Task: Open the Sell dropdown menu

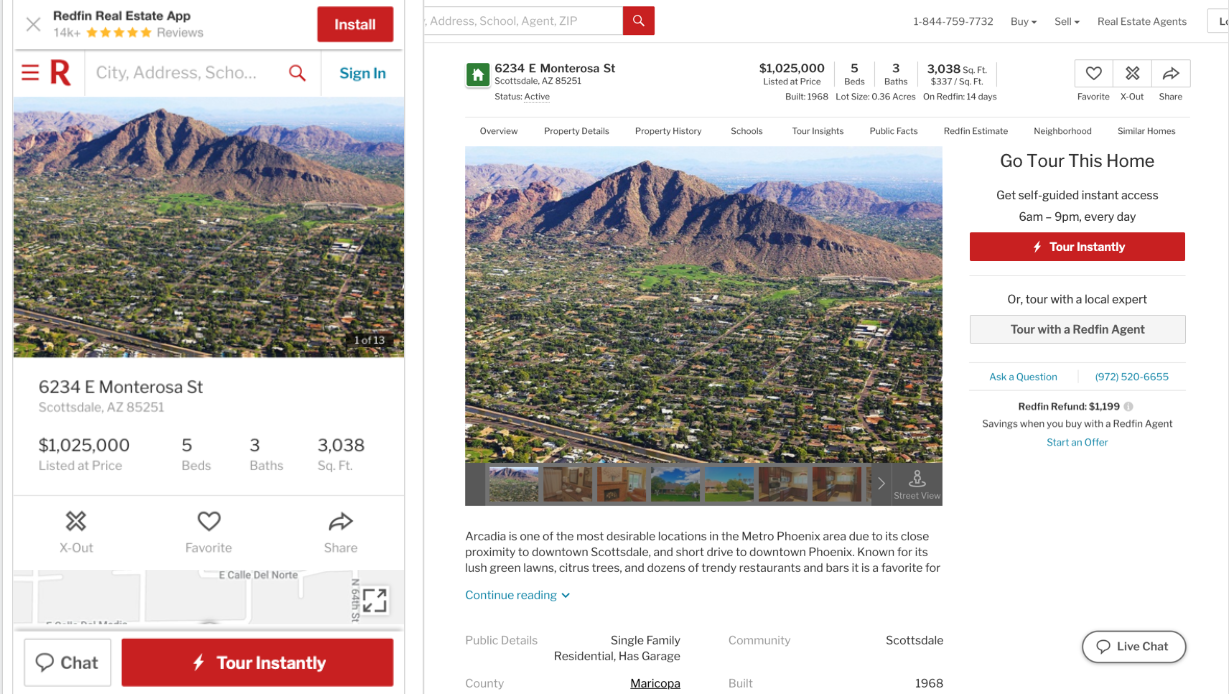Action: click(1067, 21)
